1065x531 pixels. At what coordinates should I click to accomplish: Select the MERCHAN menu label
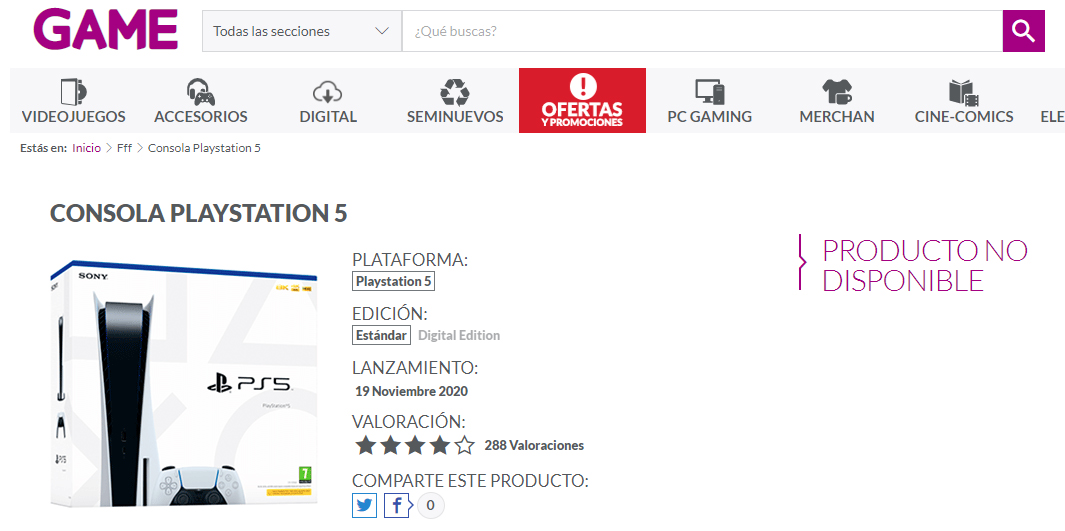point(837,117)
